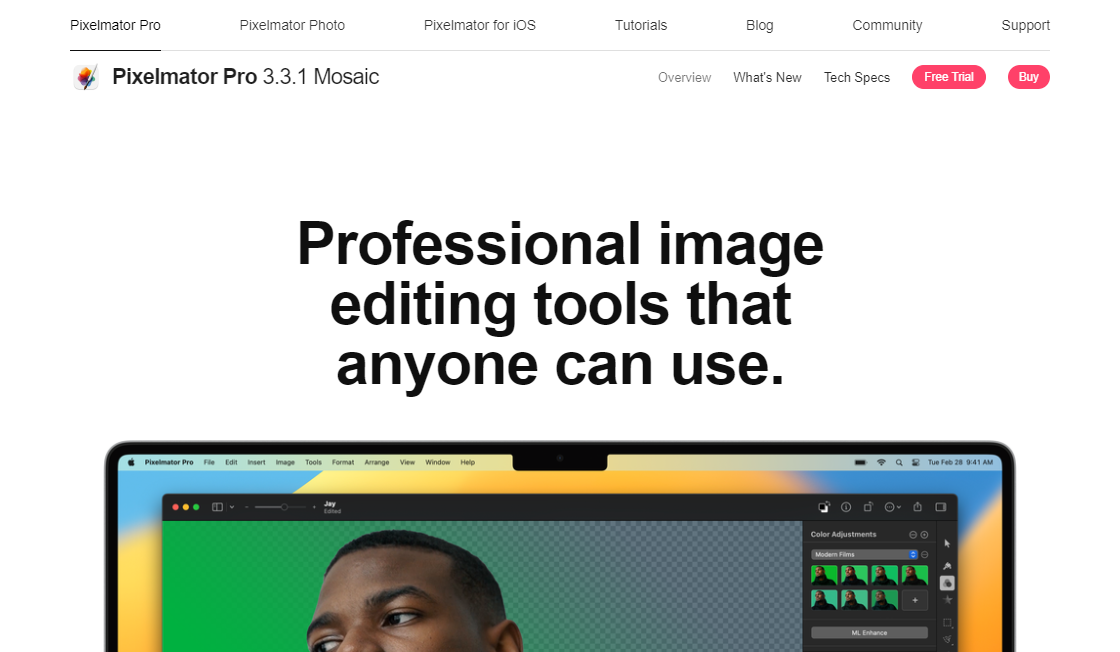This screenshot has width=1120, height=652.
Task: Expand the ellipsis more-options dropdown
Action: pos(892,507)
